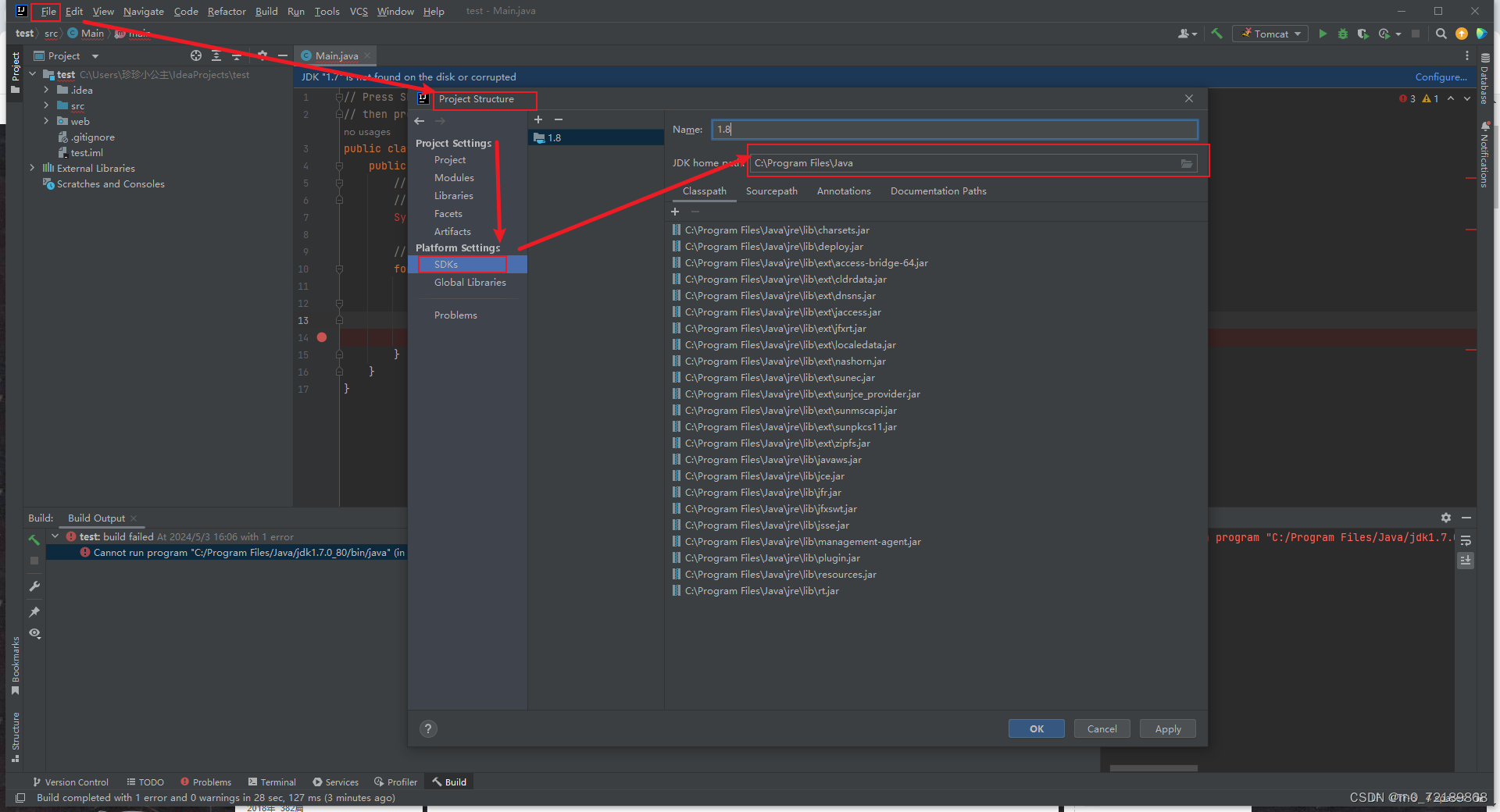Browse JDK home path via the folder icon
The width and height of the screenshot is (1500, 812).
coord(1187,163)
